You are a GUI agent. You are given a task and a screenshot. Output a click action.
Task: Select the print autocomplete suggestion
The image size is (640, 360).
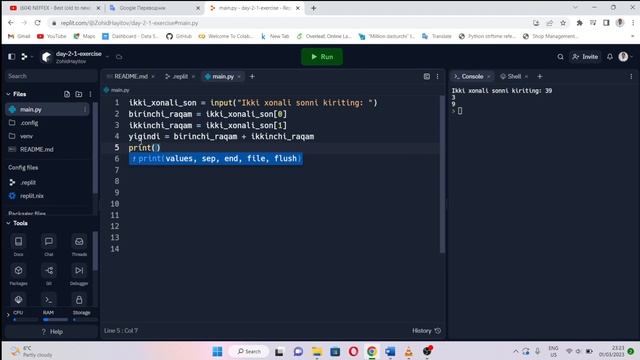tap(216, 159)
